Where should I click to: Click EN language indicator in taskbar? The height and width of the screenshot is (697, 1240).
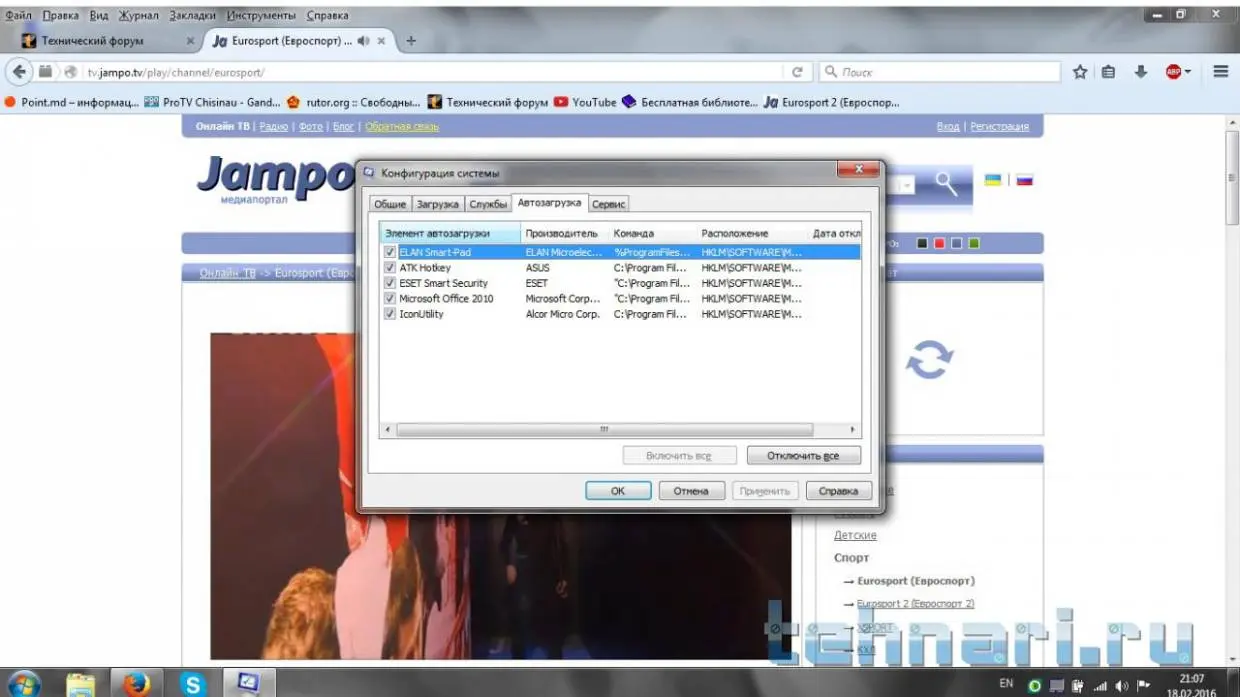(x=1006, y=684)
